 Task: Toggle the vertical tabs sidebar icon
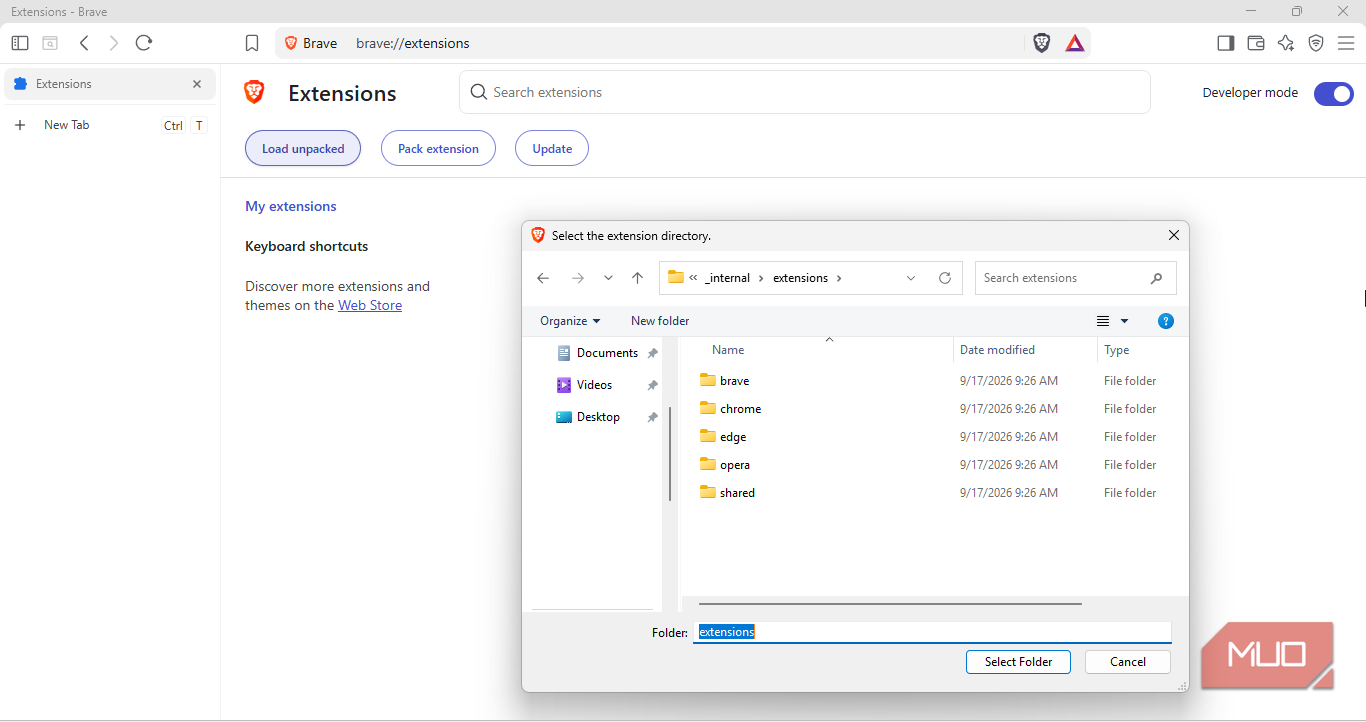pyautogui.click(x=20, y=43)
